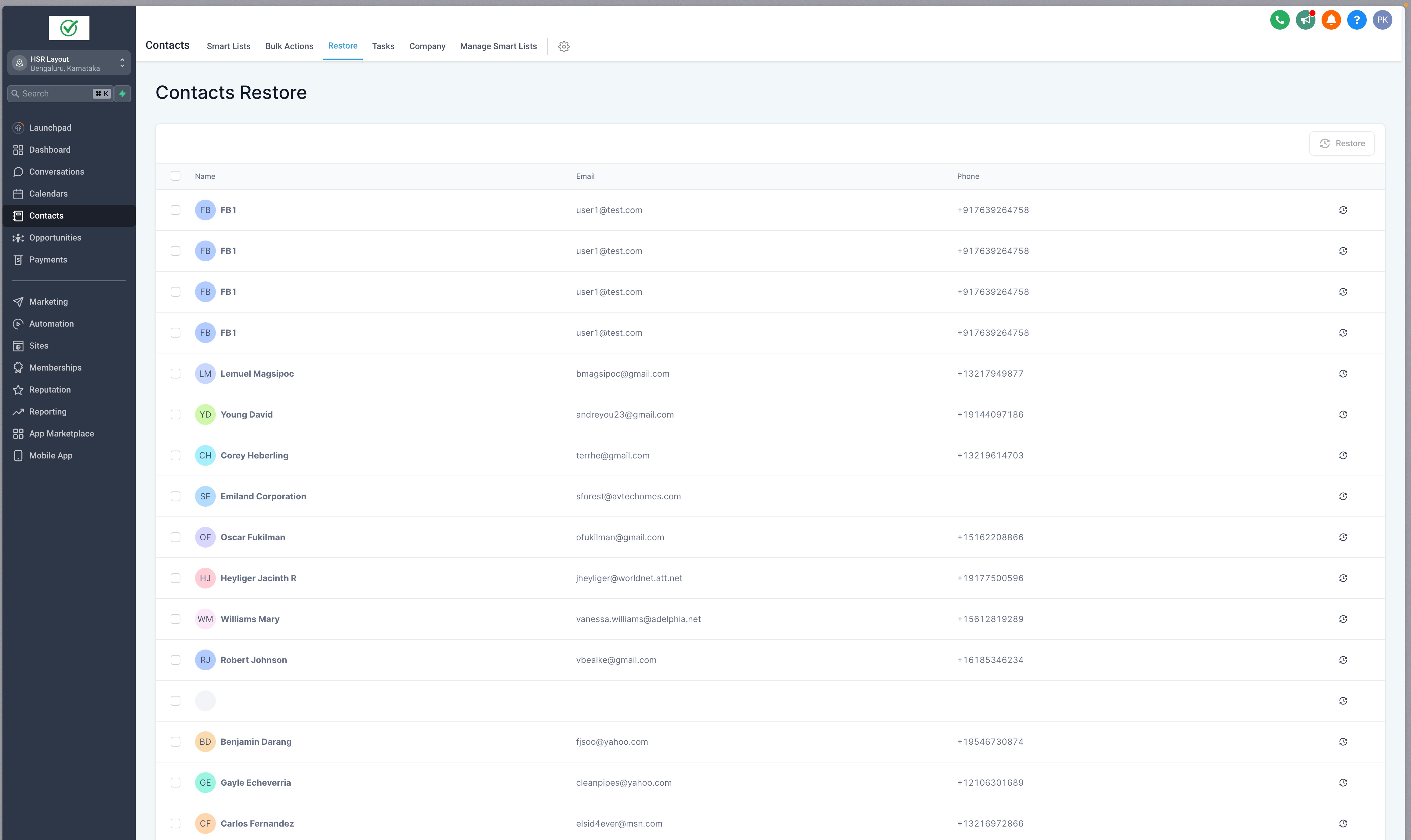Viewport: 1411px width, 840px height.
Task: Click restore icon for Gayle Echeverria row
Action: [x=1343, y=782]
